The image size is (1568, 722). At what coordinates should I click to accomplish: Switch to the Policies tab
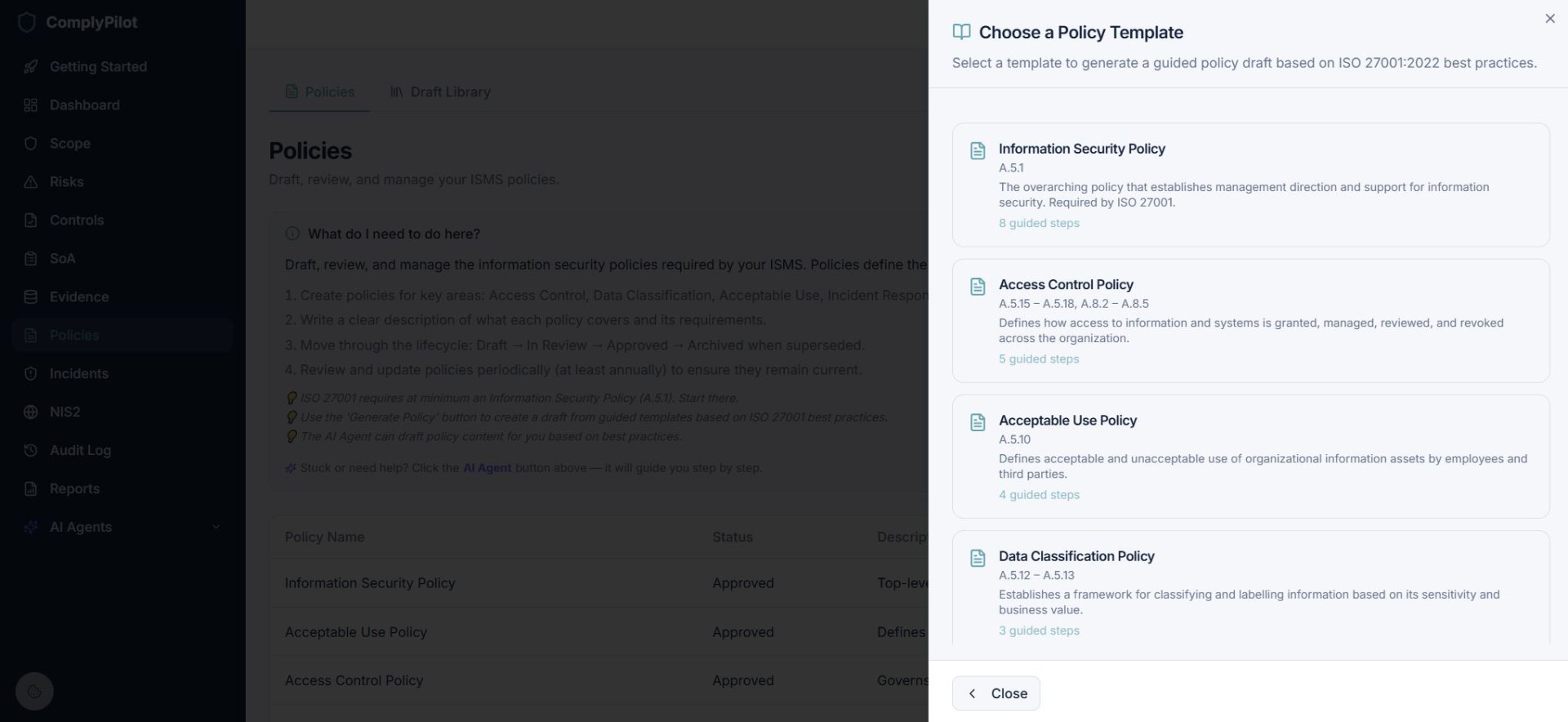319,92
